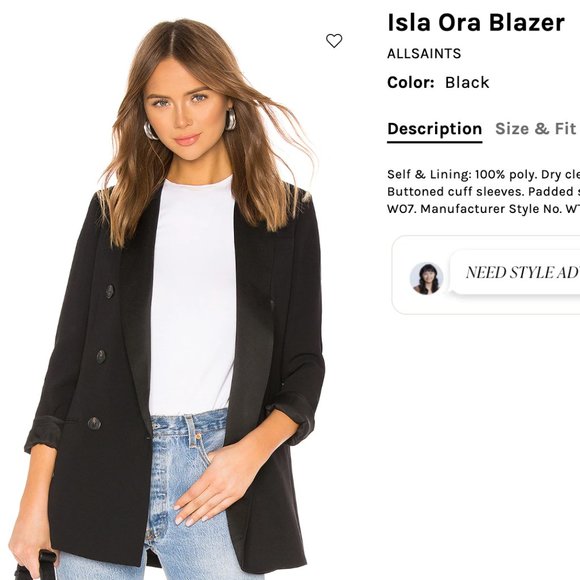Screen dimensions: 580x580
Task: Open the Size & Fit tab
Action: tap(536, 129)
